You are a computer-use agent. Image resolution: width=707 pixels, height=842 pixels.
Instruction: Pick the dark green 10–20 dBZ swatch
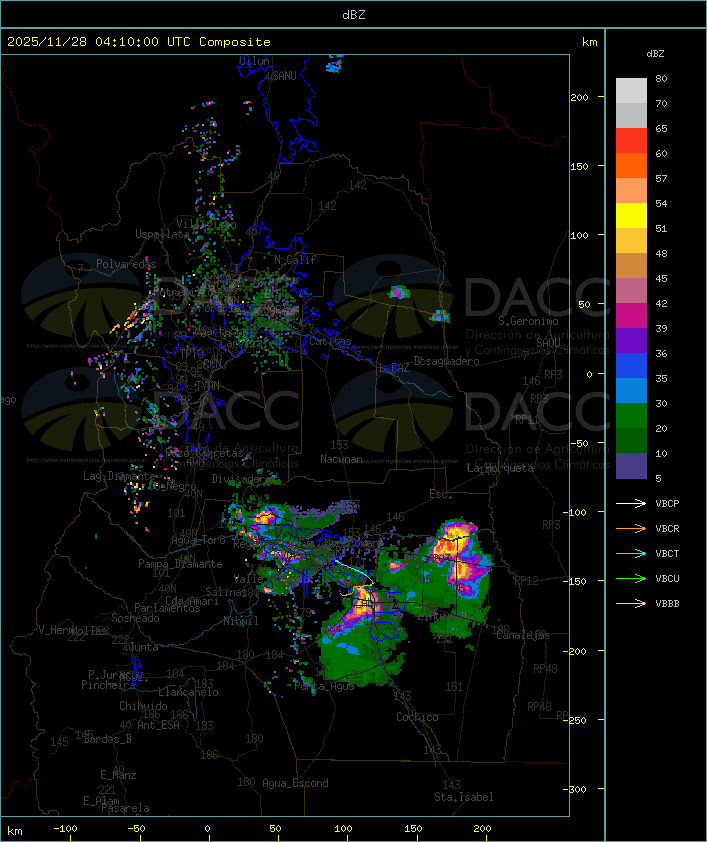[x=631, y=441]
